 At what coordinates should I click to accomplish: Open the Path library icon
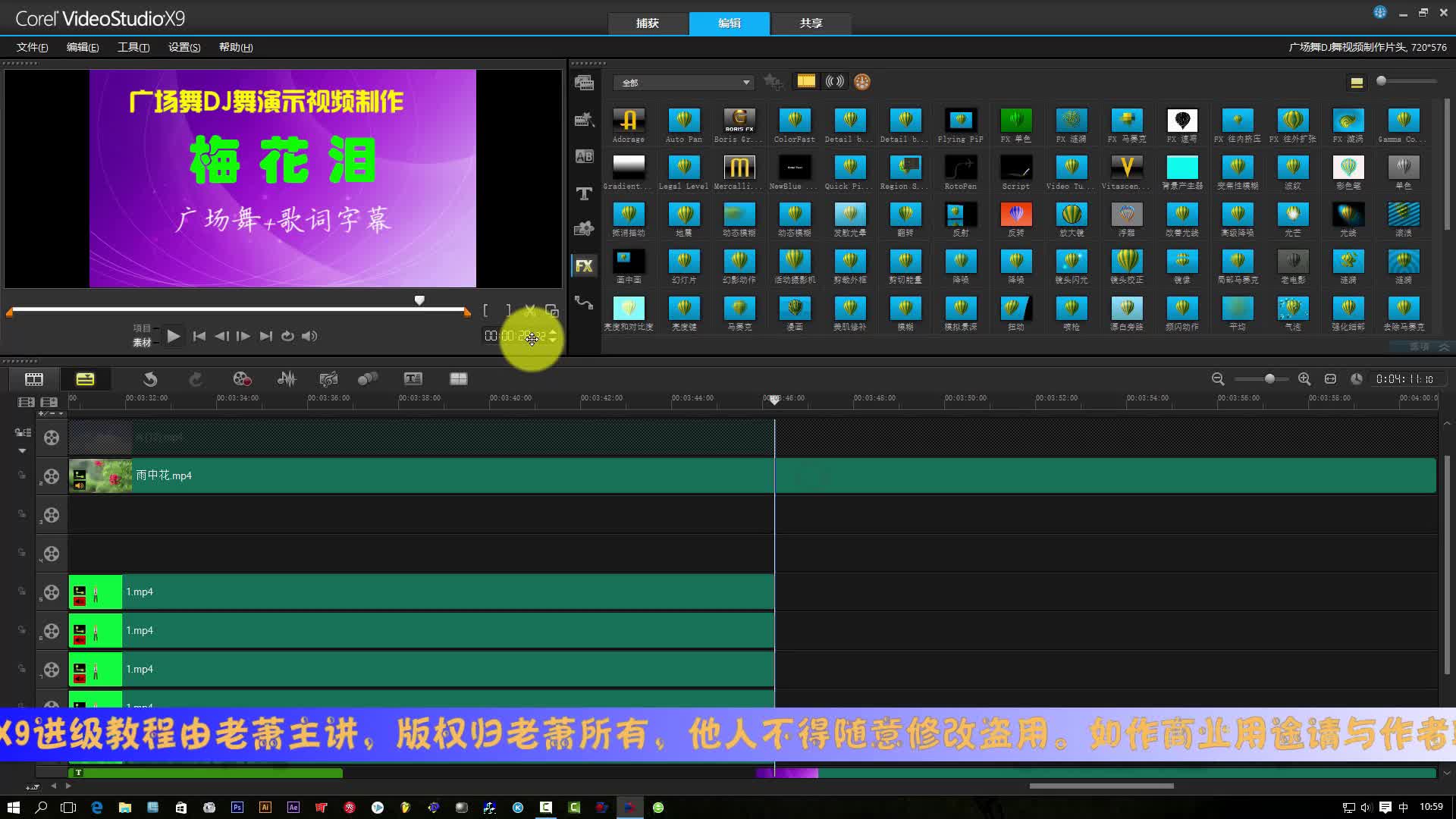point(584,303)
